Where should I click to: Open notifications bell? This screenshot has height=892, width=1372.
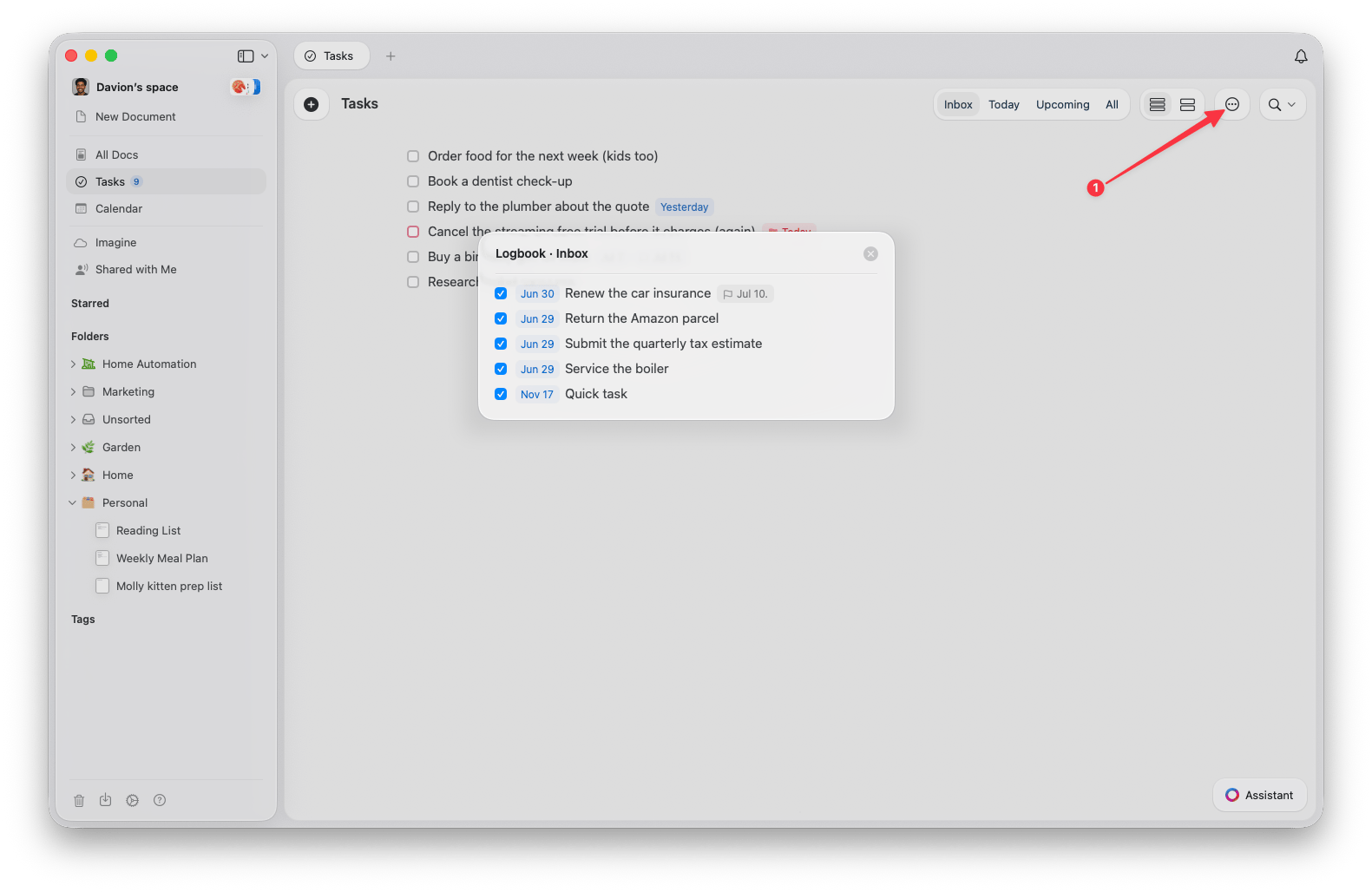point(1300,56)
